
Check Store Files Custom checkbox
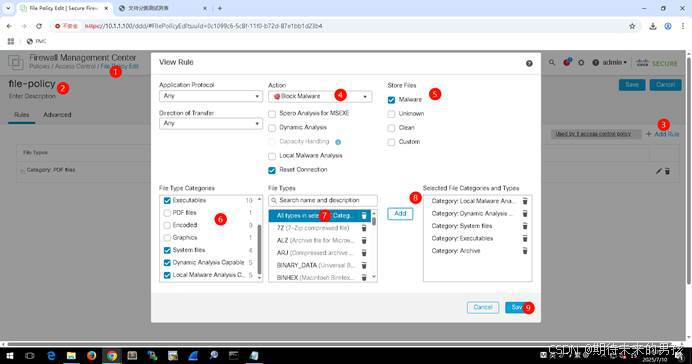pyautogui.click(x=391, y=143)
